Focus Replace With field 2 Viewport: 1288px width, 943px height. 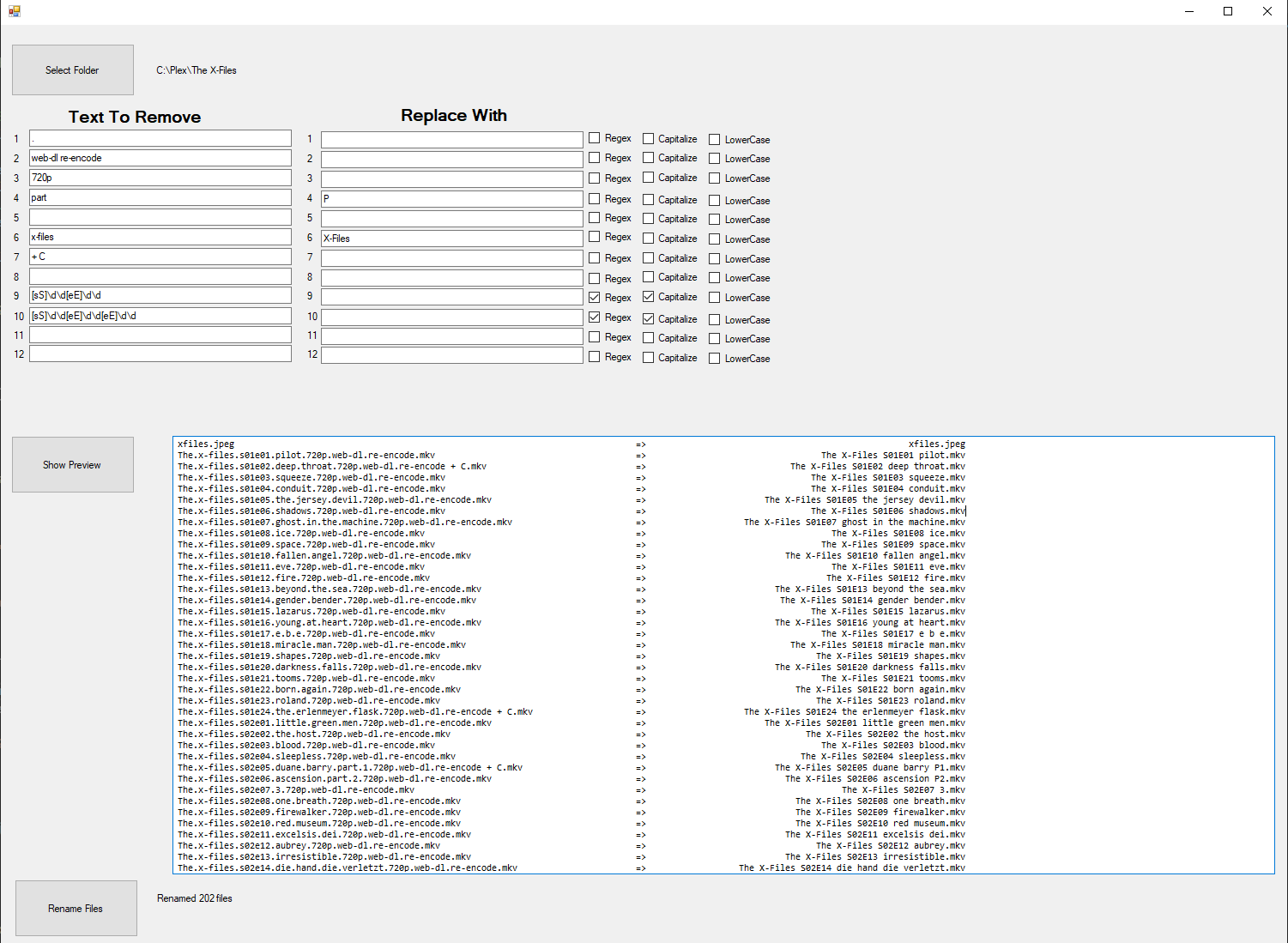click(x=452, y=159)
